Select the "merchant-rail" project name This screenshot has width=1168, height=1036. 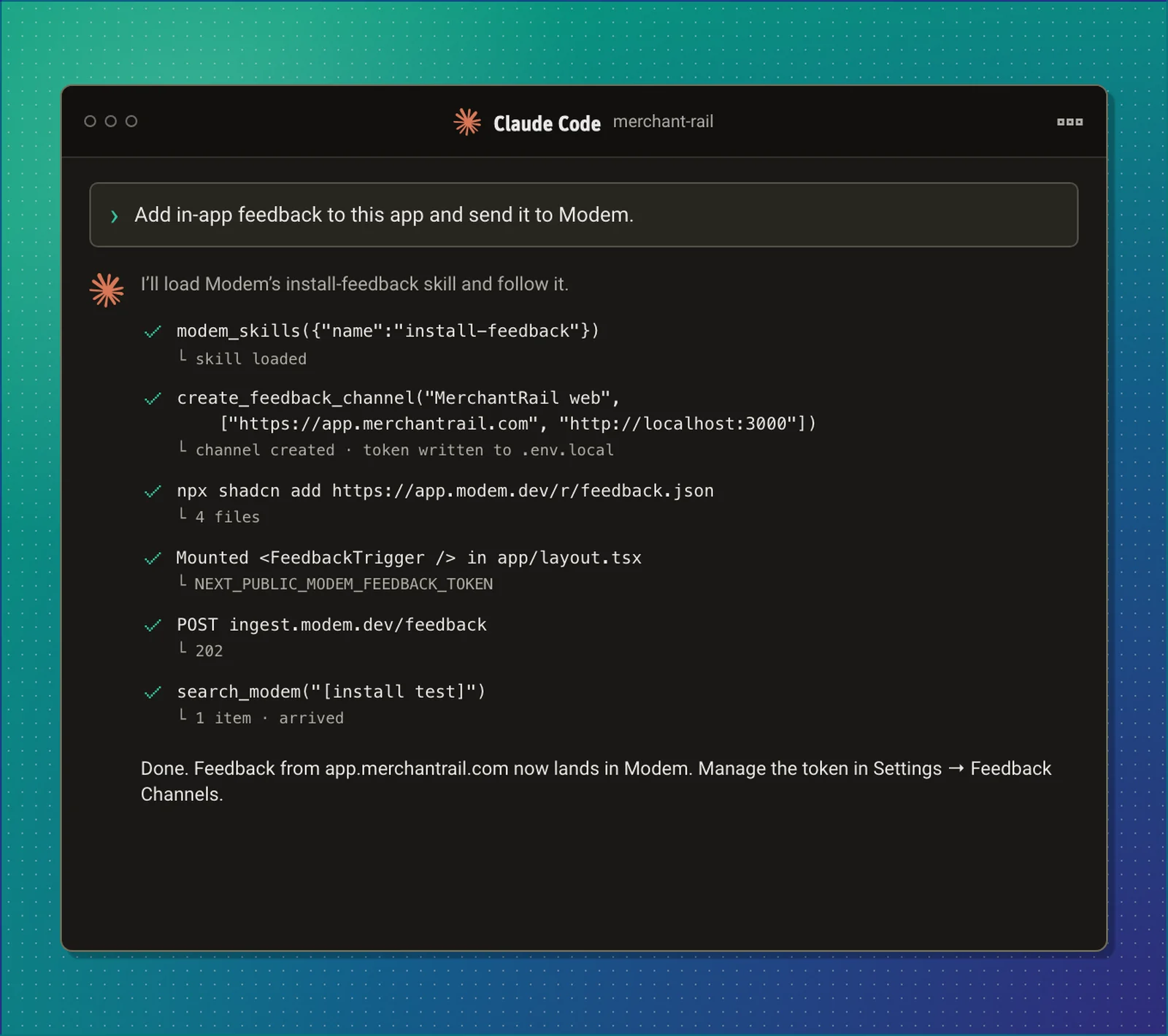tap(663, 121)
